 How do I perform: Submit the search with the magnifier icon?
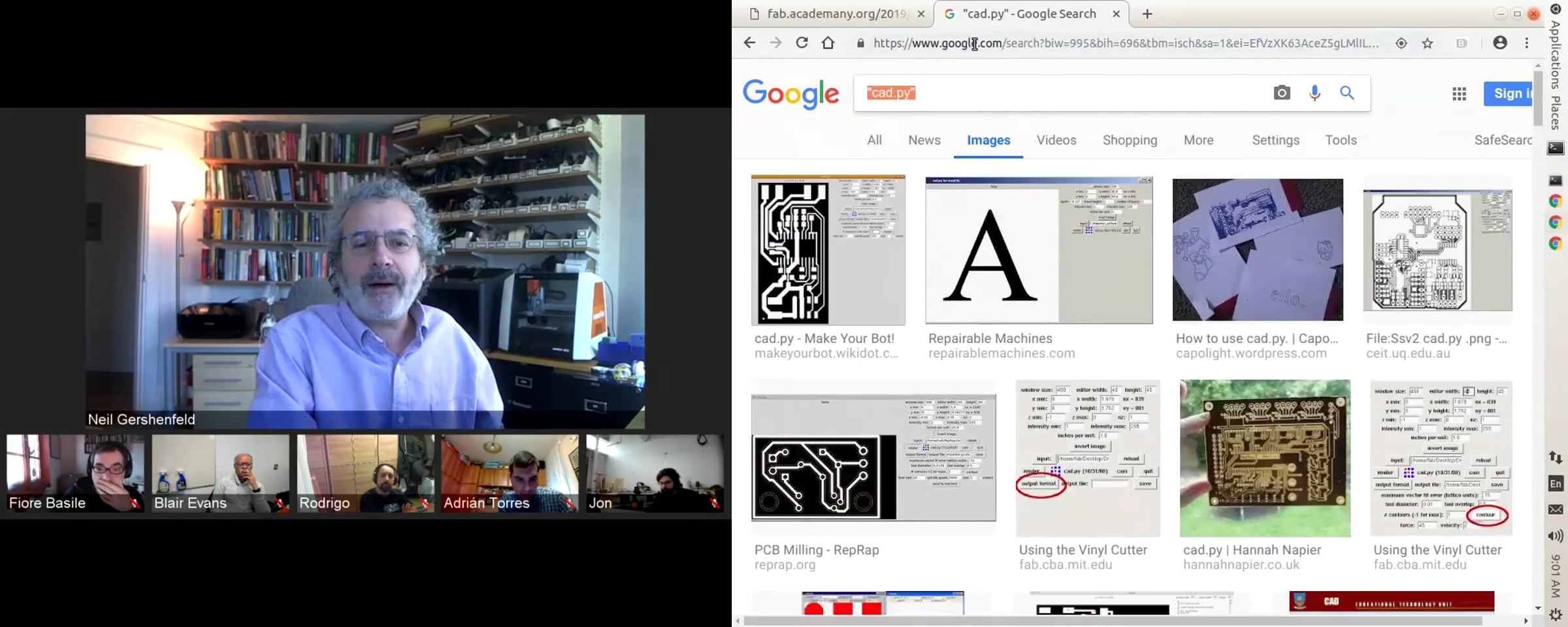1347,93
